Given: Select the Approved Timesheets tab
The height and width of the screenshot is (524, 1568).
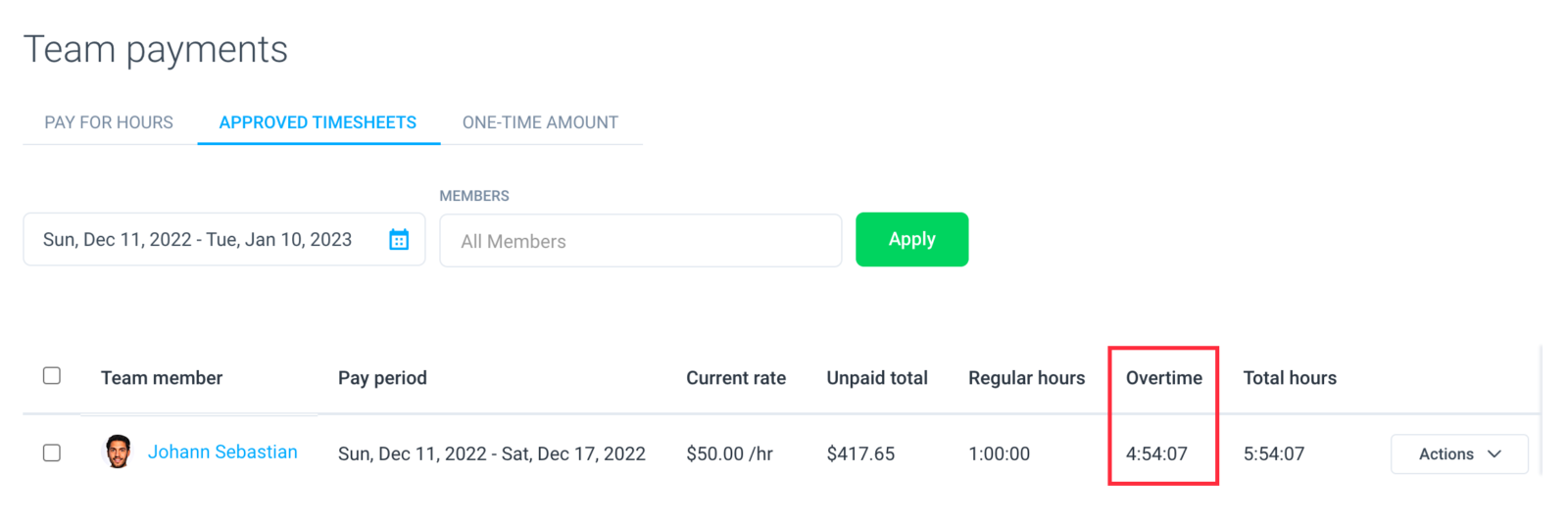Looking at the screenshot, I should point(318,122).
